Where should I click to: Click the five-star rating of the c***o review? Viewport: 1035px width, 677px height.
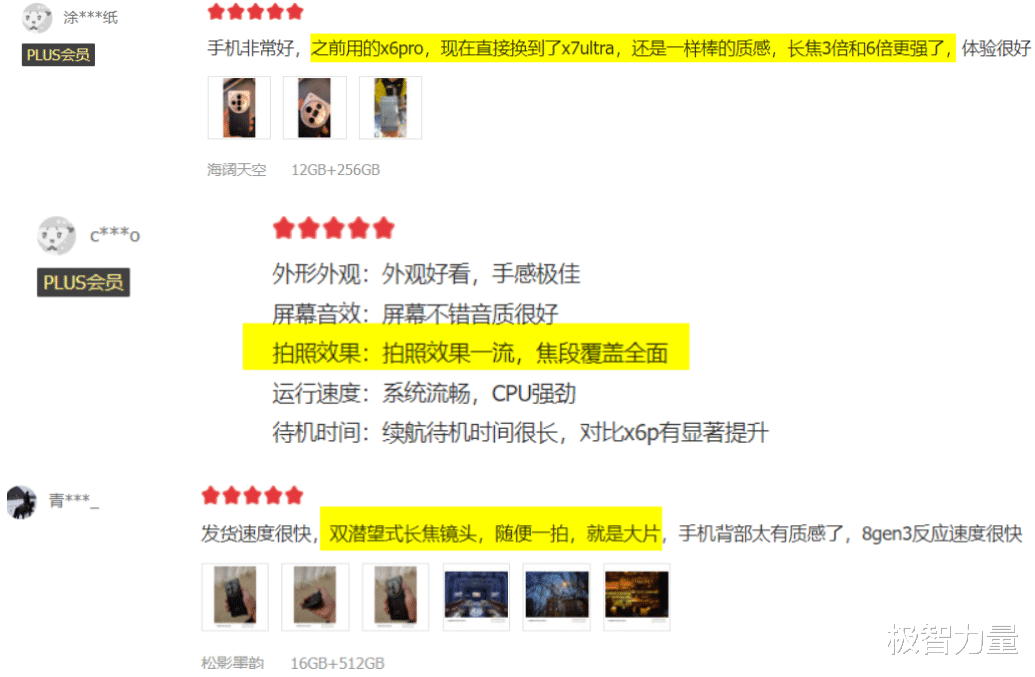tap(333, 228)
